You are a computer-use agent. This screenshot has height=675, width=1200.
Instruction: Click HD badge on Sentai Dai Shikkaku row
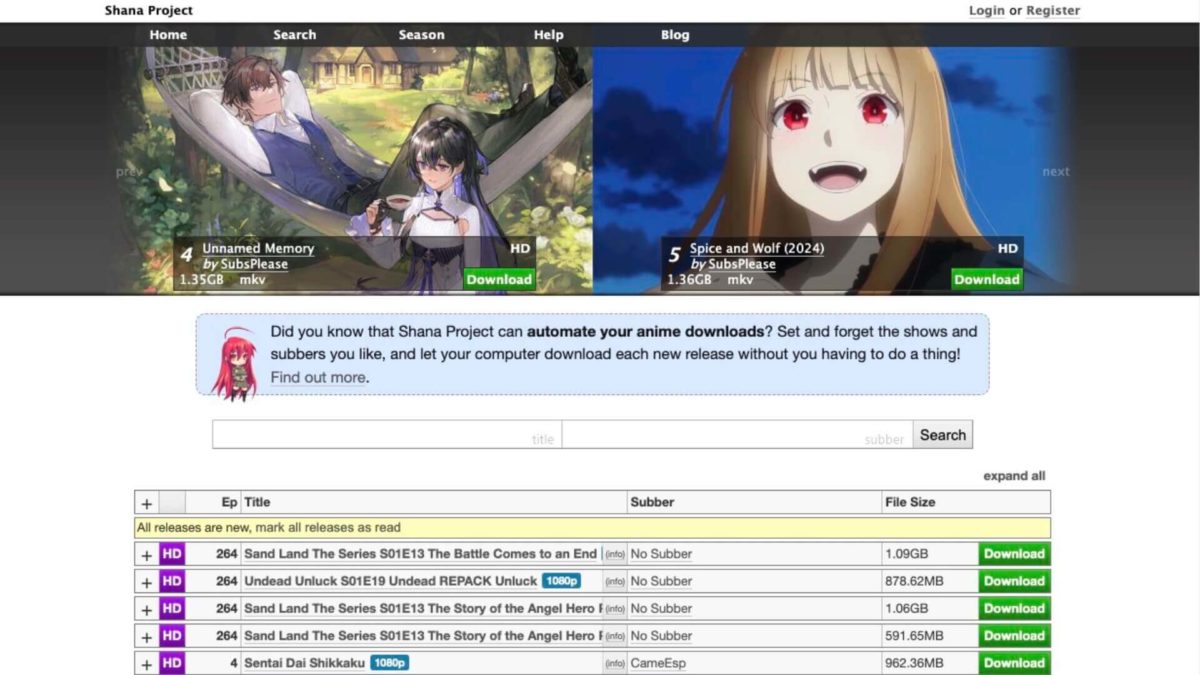[172, 662]
